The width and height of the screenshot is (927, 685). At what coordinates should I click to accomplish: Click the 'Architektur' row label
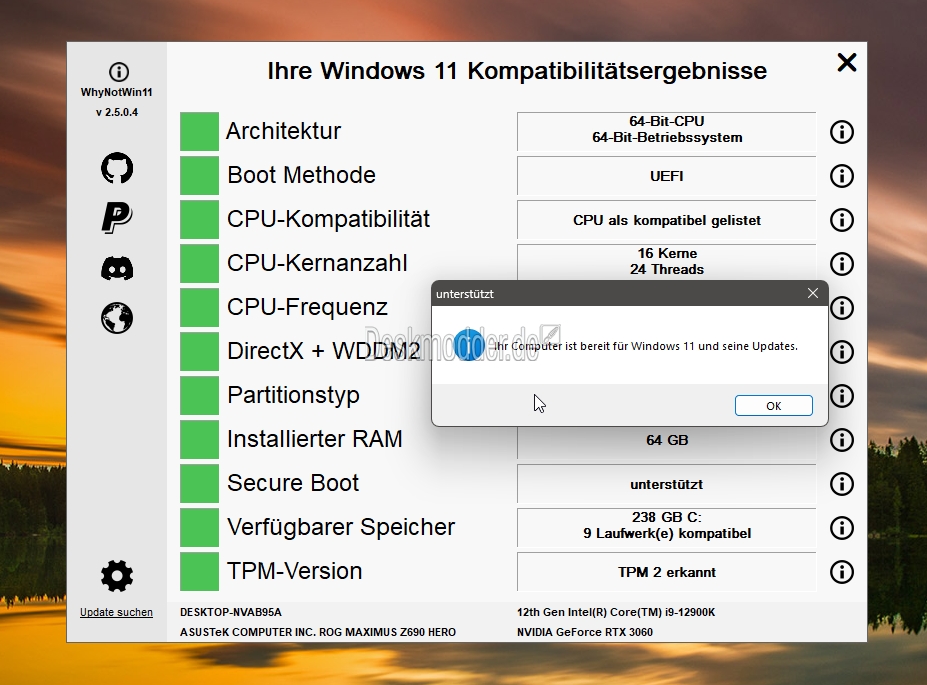point(283,131)
